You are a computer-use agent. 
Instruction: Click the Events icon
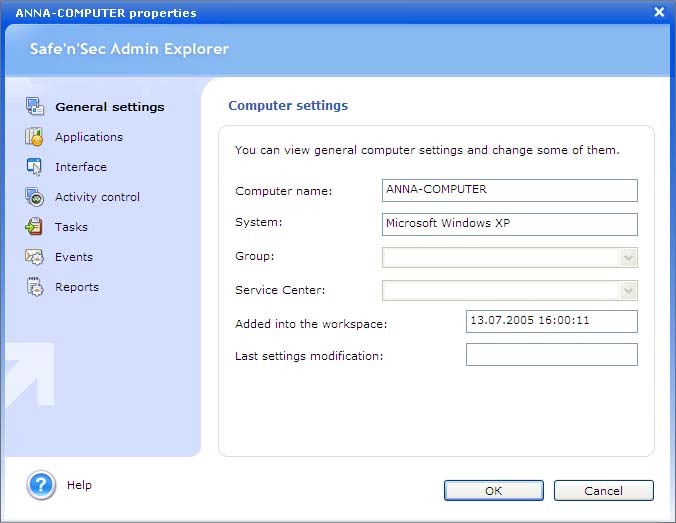click(34, 257)
